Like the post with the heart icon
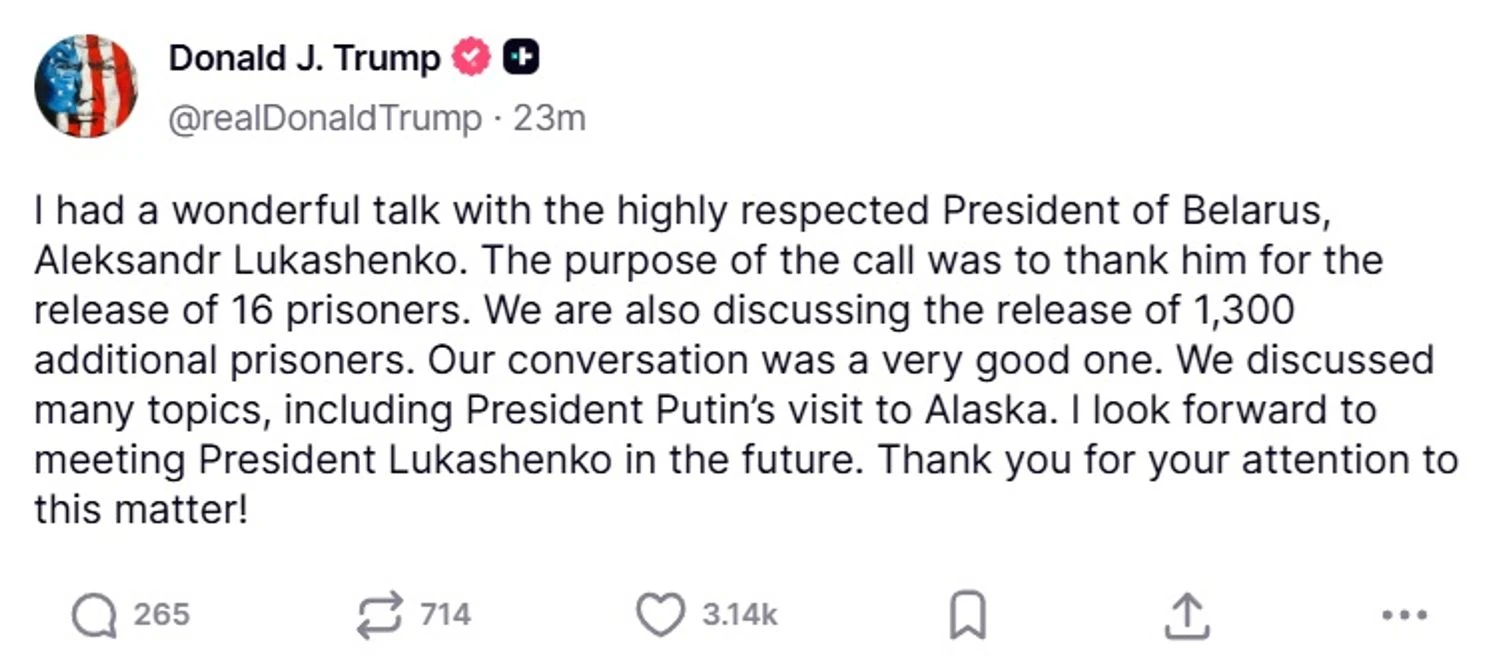The width and height of the screenshot is (1500, 656). [x=660, y=614]
